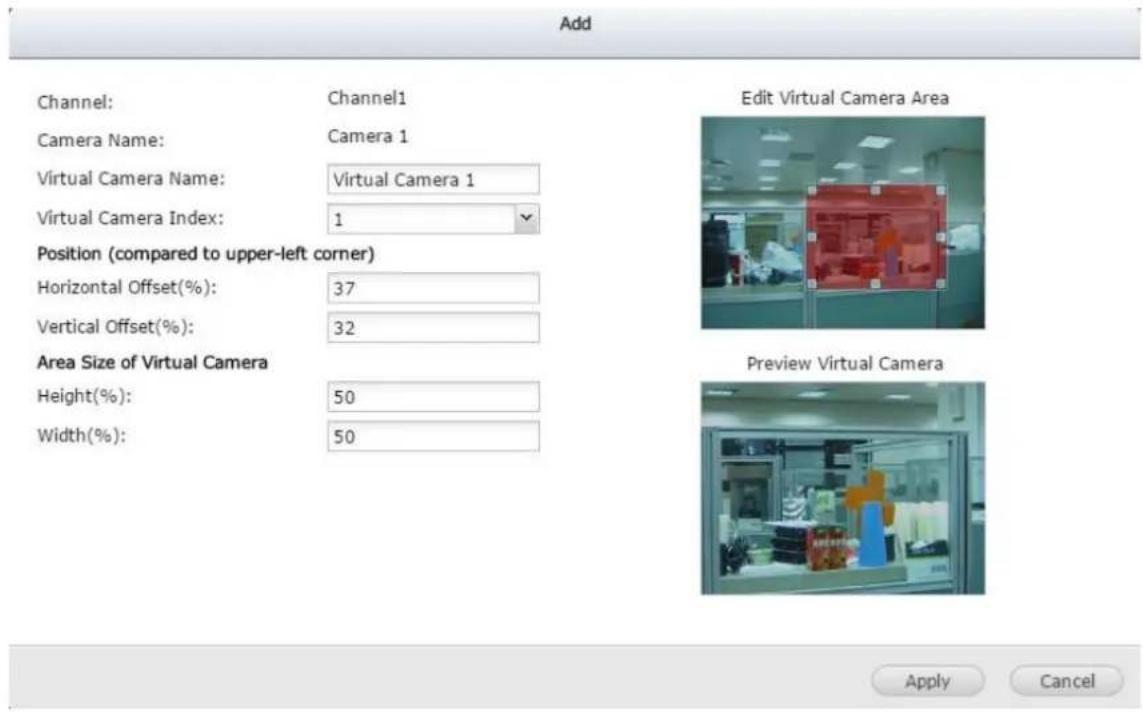
Task: Click the top-right handle of red area
Action: [940, 190]
